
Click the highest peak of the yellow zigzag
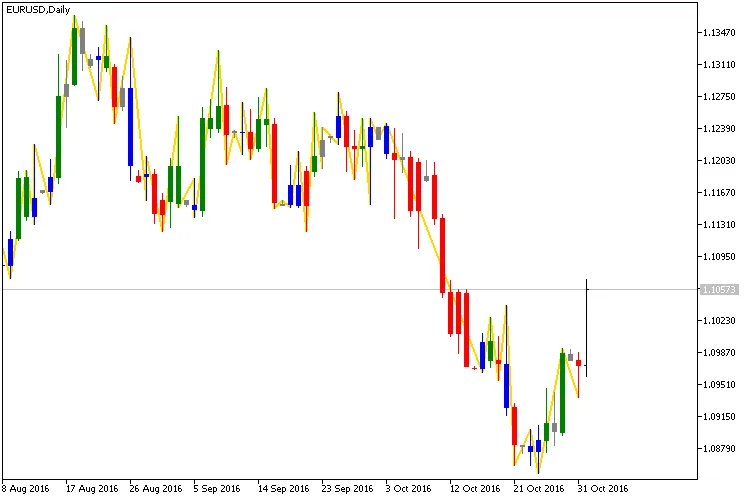tap(74, 17)
